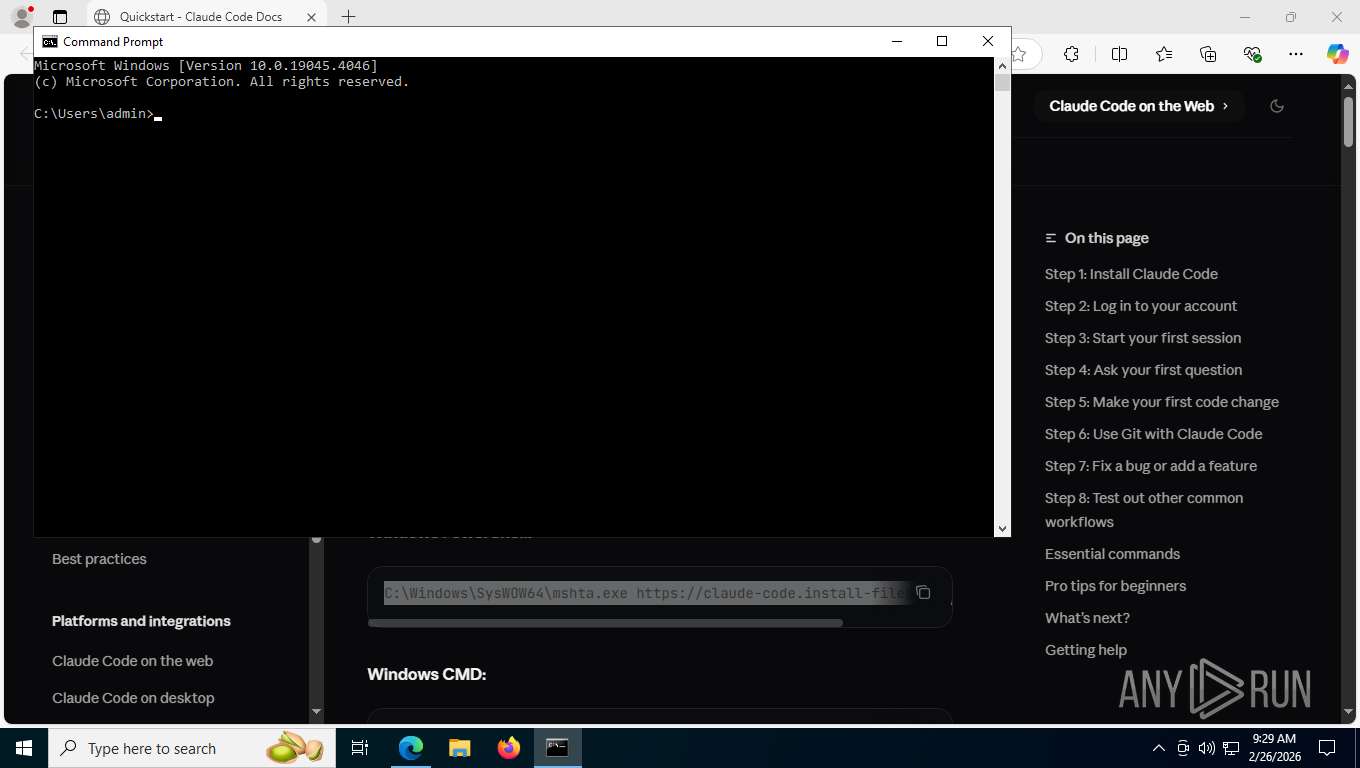Click the Command Prompt scrollbar up arrow
The width and height of the screenshot is (1360, 768).
pos(1002,65)
